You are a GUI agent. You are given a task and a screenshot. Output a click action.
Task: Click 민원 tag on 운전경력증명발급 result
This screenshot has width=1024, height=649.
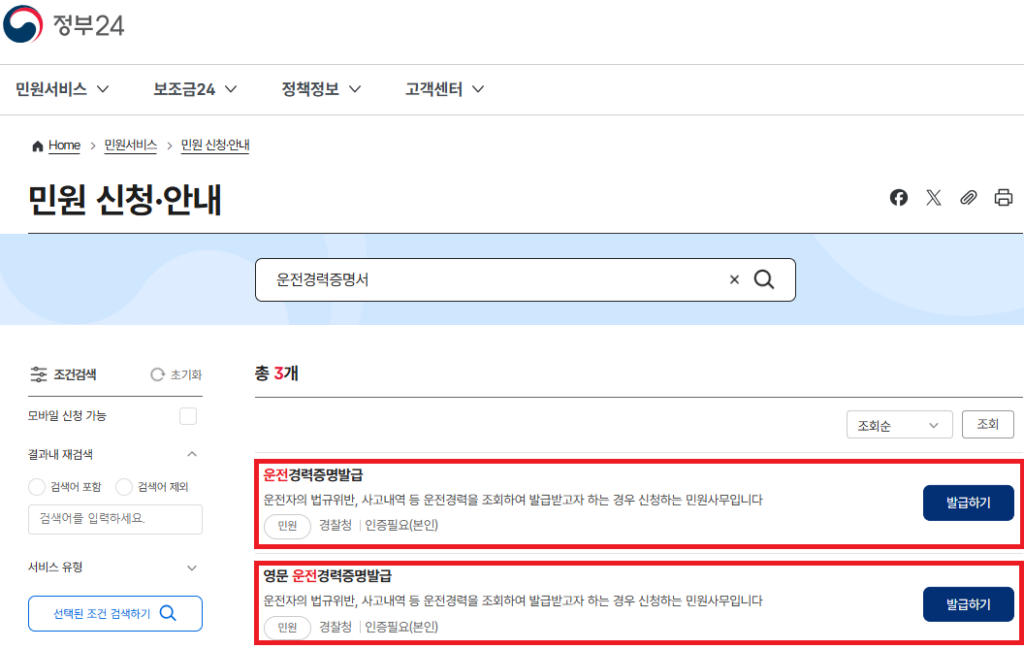[287, 526]
